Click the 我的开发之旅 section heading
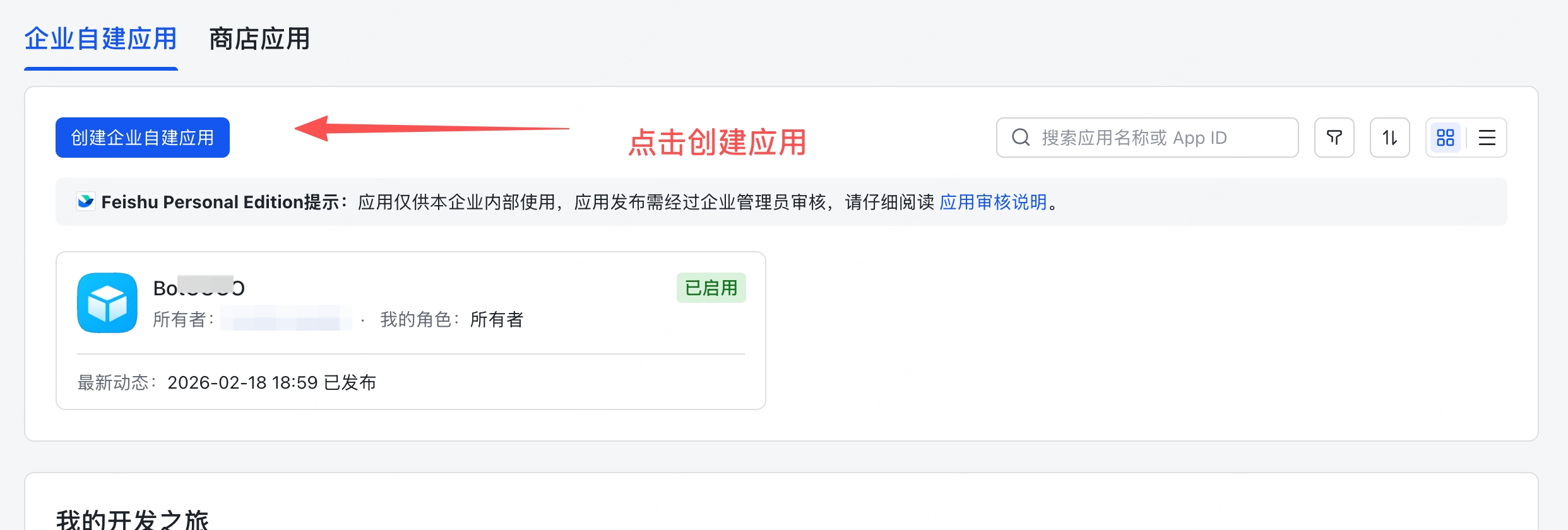The image size is (1568, 530). tap(132, 520)
